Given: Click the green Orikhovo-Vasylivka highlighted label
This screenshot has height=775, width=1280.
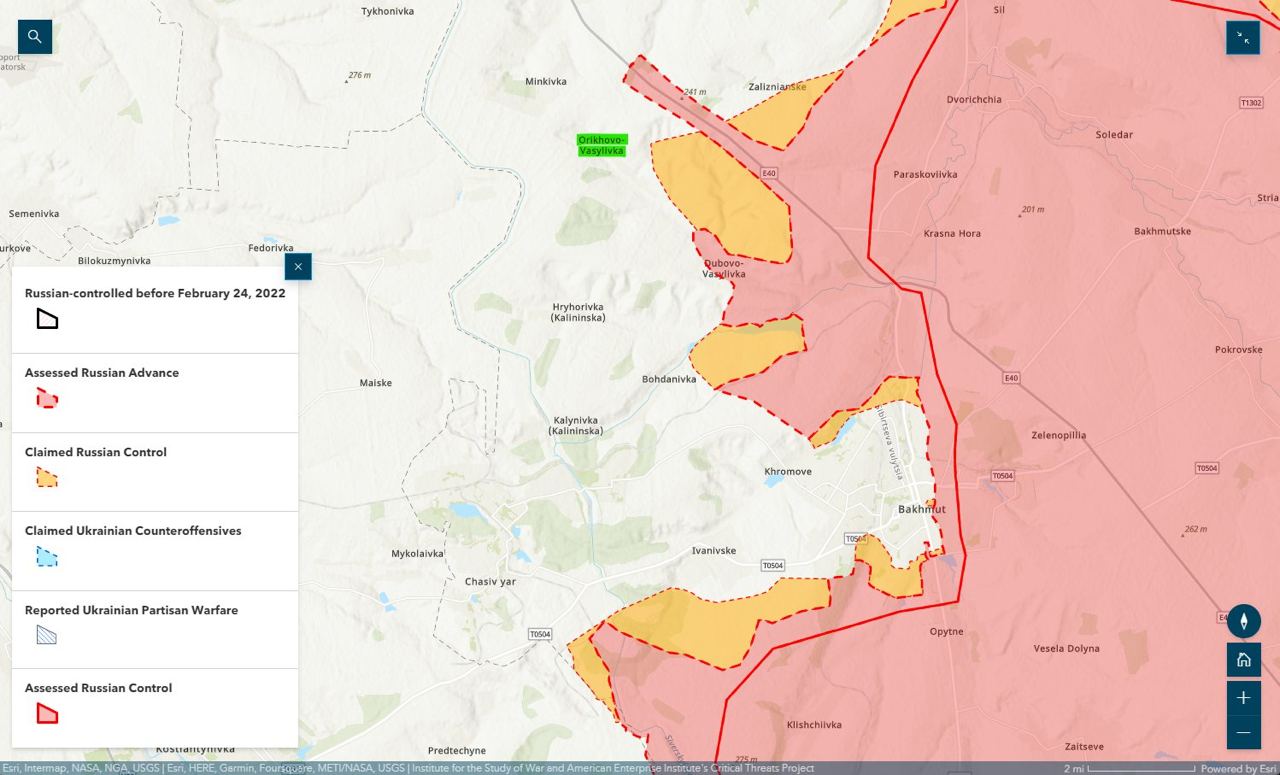Looking at the screenshot, I should [601, 145].
